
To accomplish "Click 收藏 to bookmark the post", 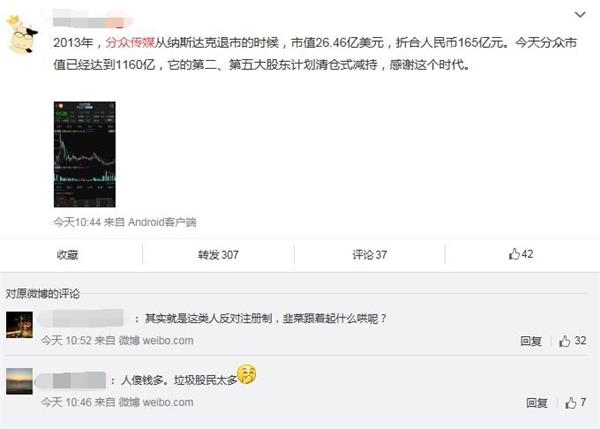I will [x=67, y=254].
